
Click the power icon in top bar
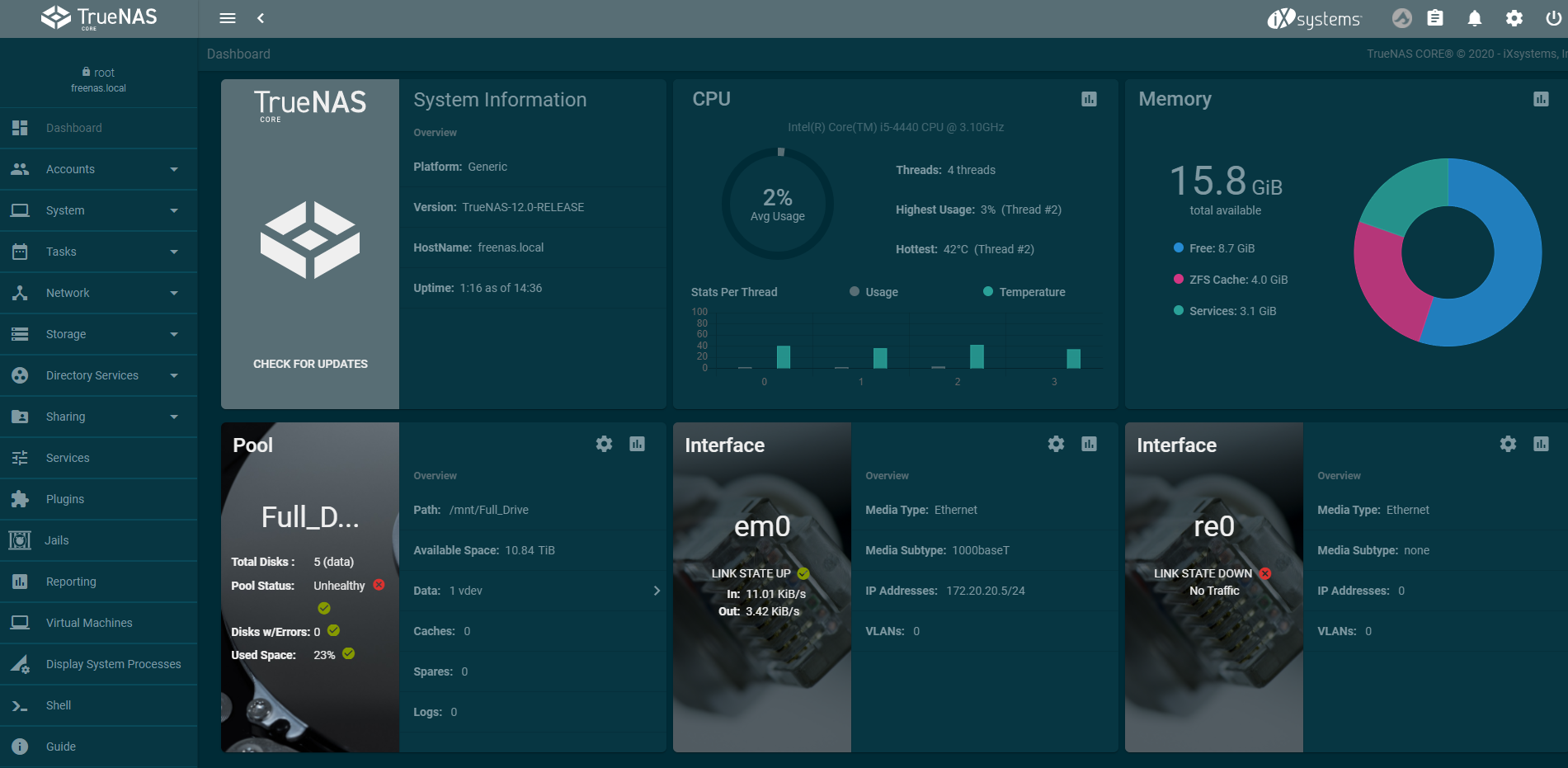click(1553, 18)
